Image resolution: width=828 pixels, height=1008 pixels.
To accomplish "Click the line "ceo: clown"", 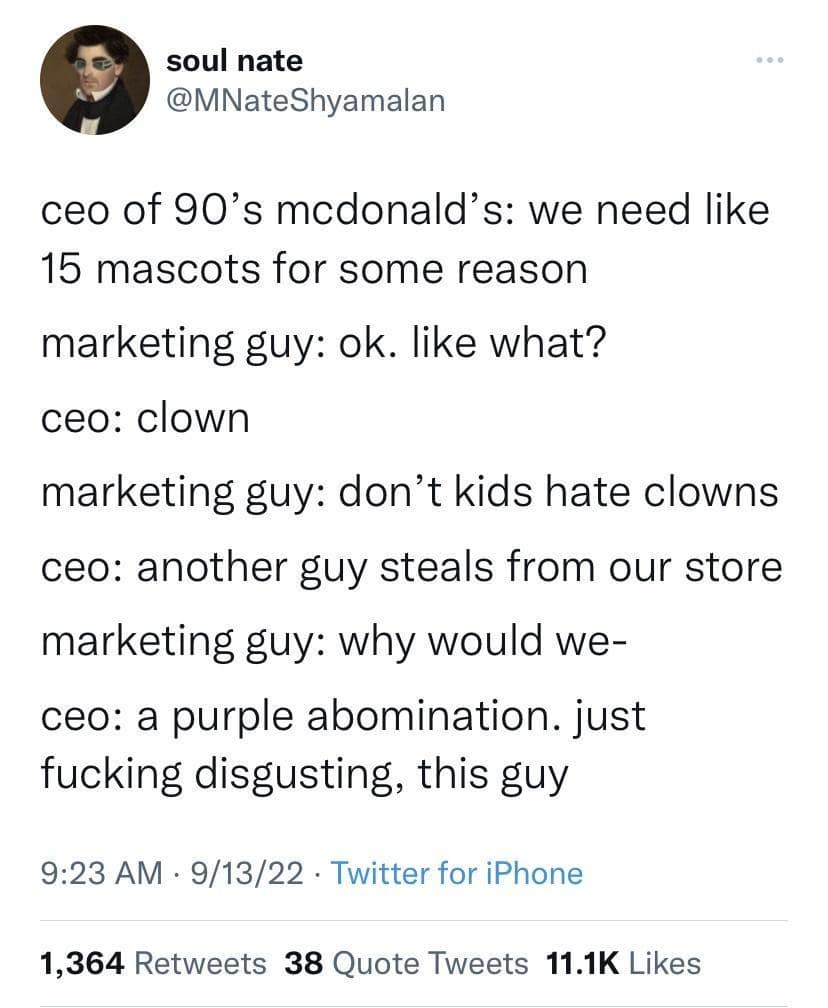I will (x=145, y=417).
